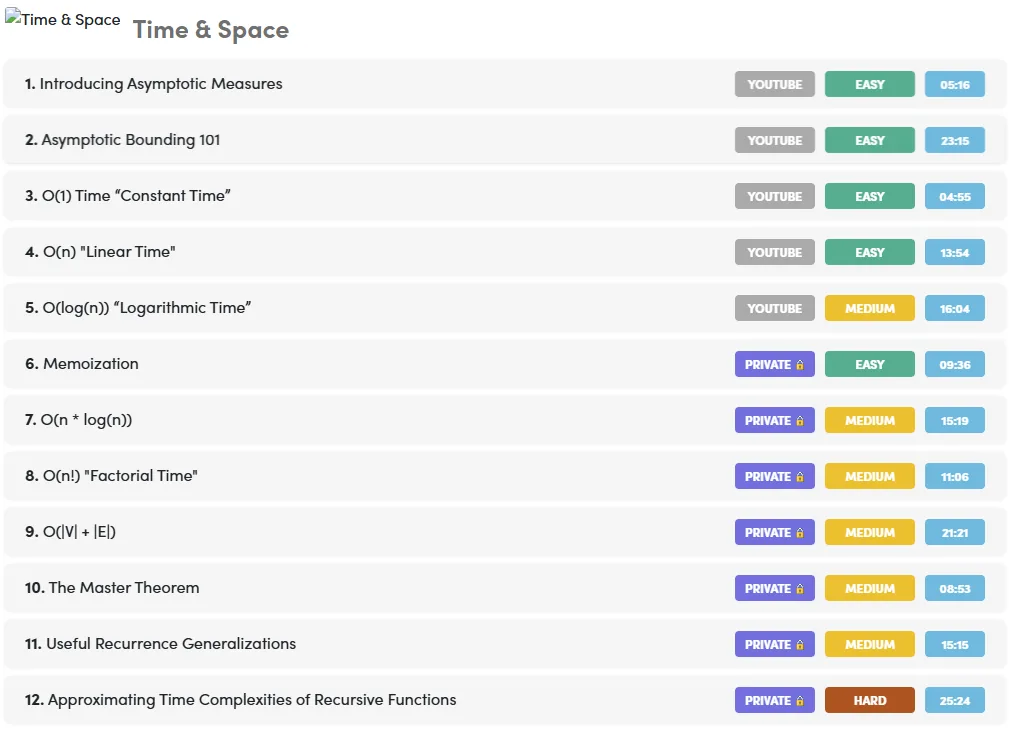Screen dimensions: 1011x730
Task: Click EASY badge on Memoization row
Action: 869,364
